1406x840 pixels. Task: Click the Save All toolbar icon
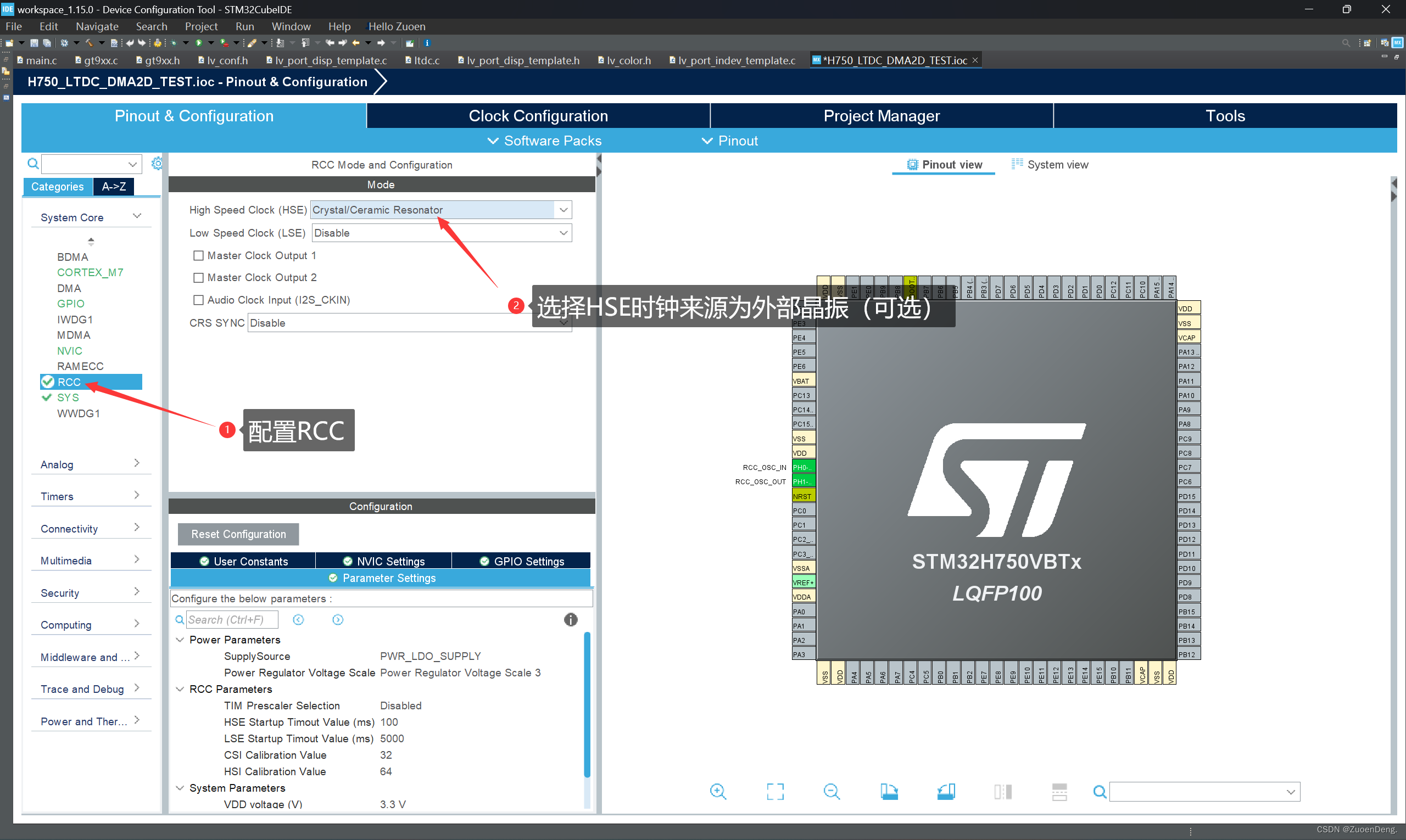click(x=48, y=43)
